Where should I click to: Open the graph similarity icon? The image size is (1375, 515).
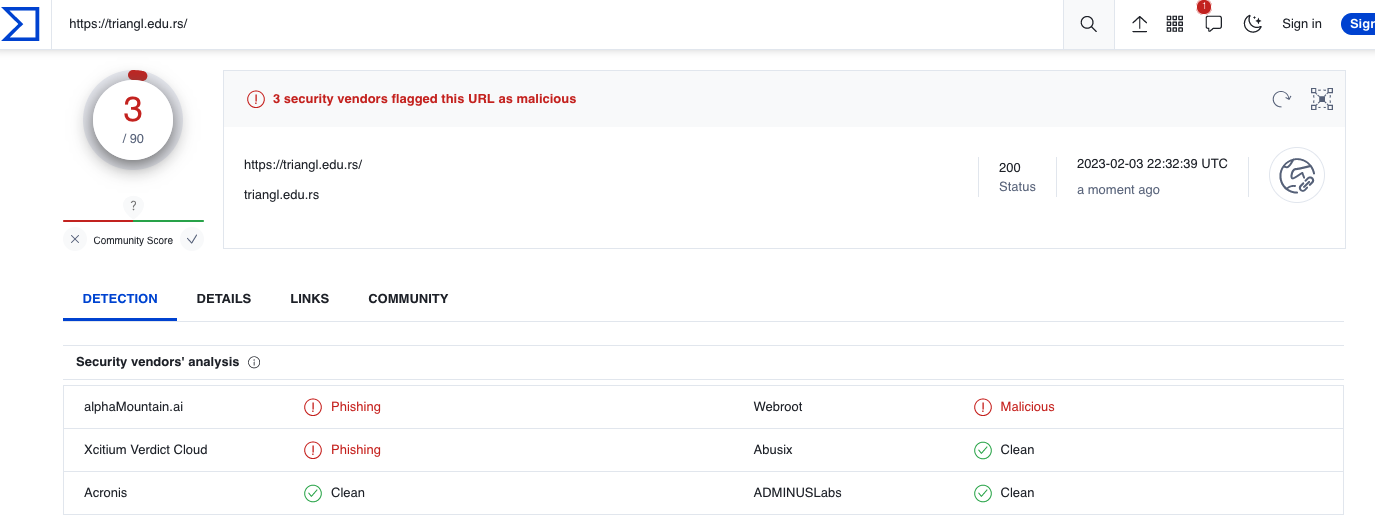click(1322, 99)
